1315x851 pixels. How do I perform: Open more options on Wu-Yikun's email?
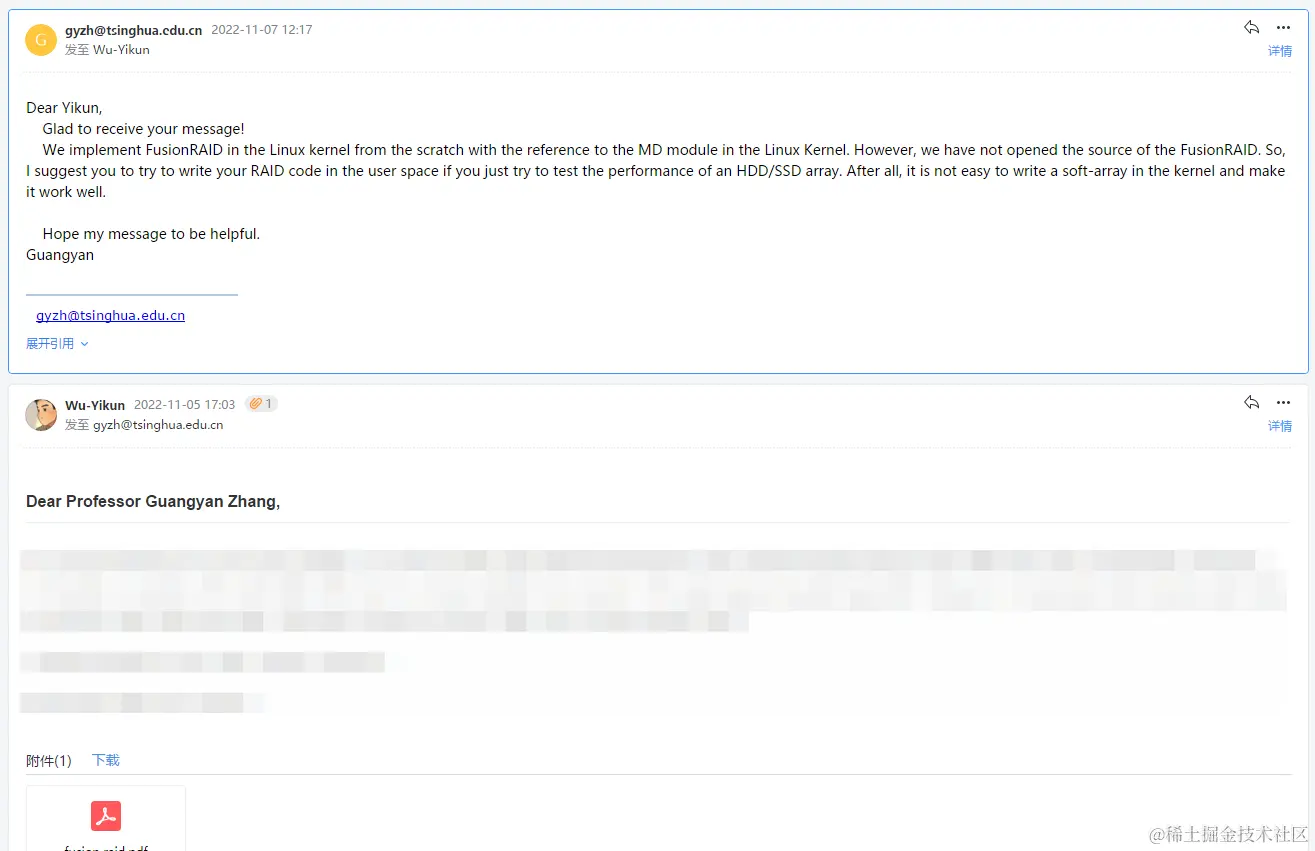pyautogui.click(x=1284, y=402)
